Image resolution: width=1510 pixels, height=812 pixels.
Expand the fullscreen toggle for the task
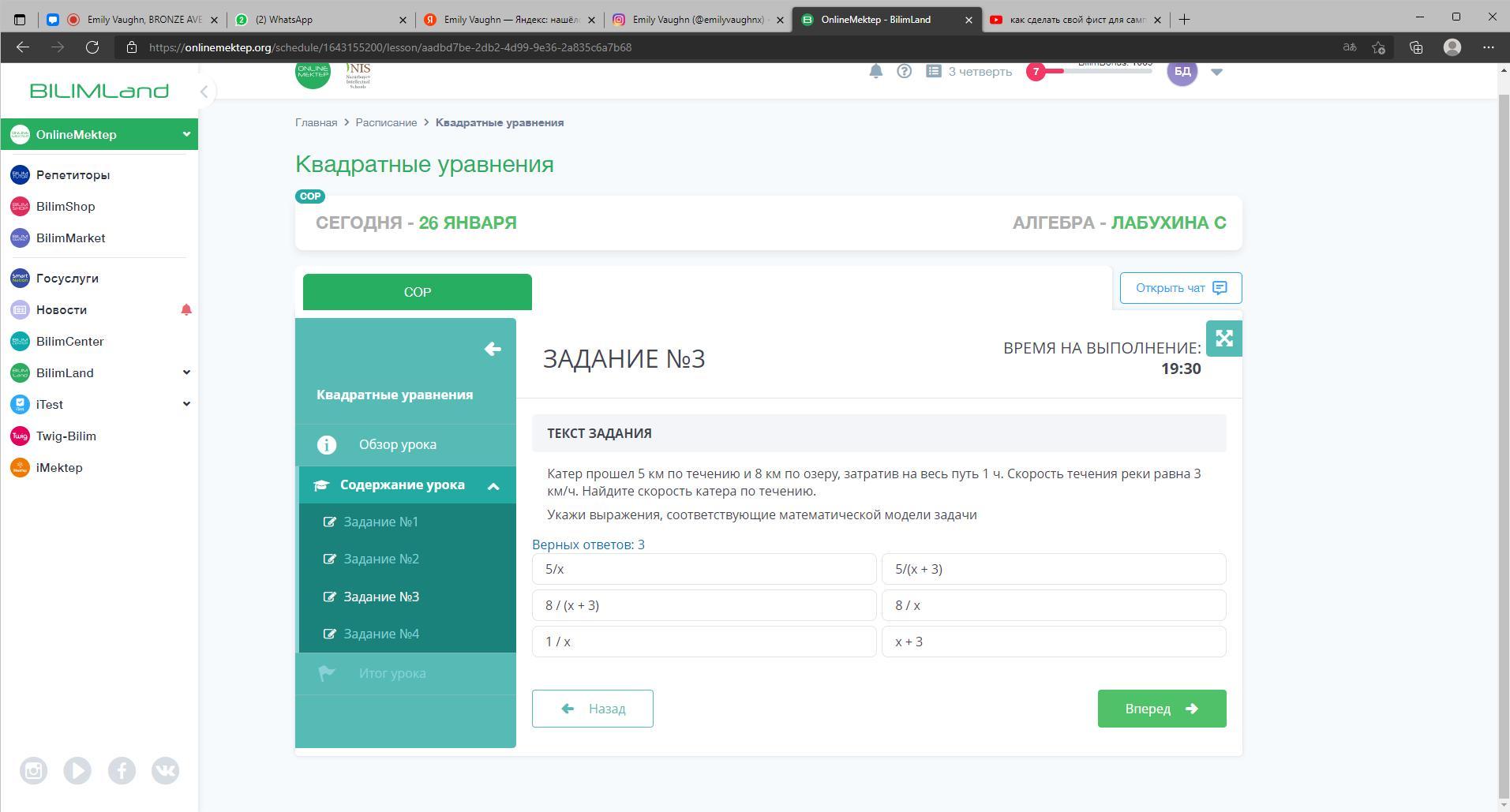[1223, 339]
